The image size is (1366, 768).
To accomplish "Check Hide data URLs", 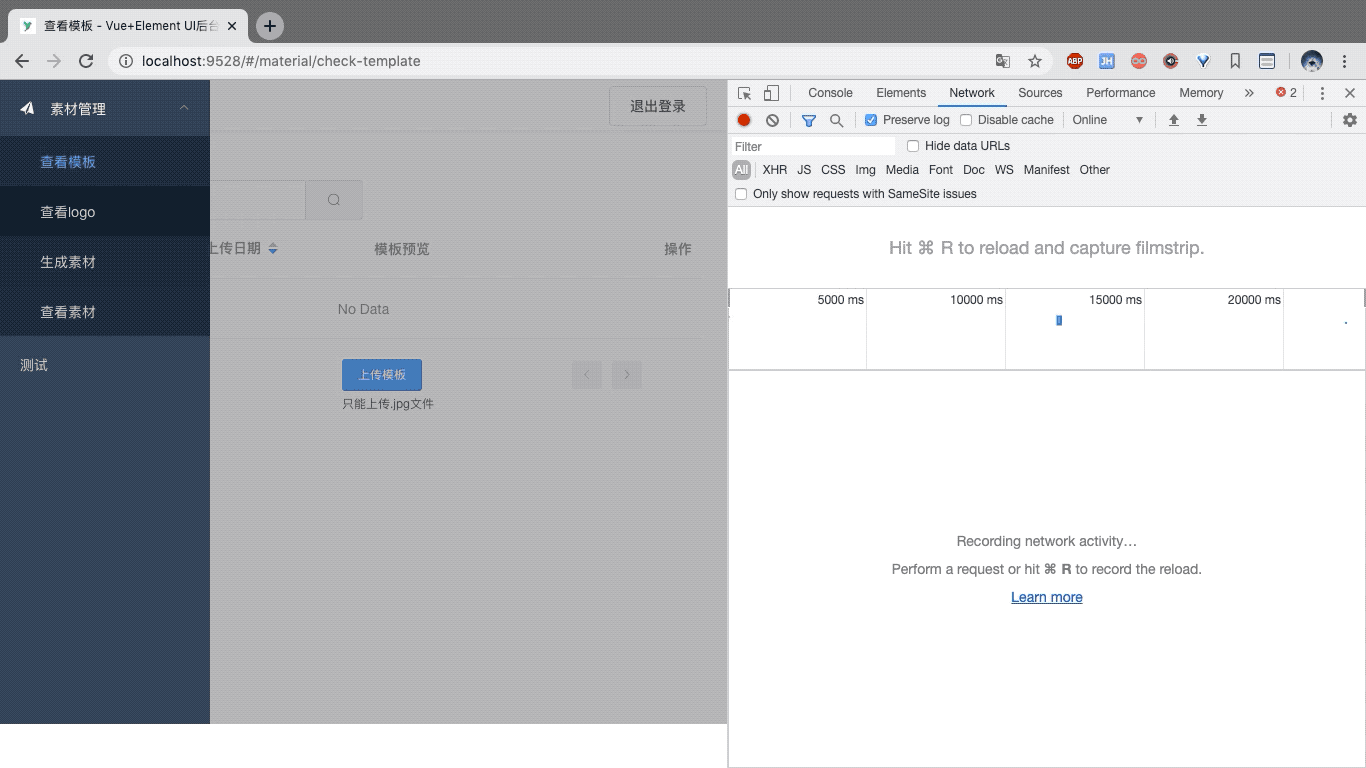I will point(912,145).
